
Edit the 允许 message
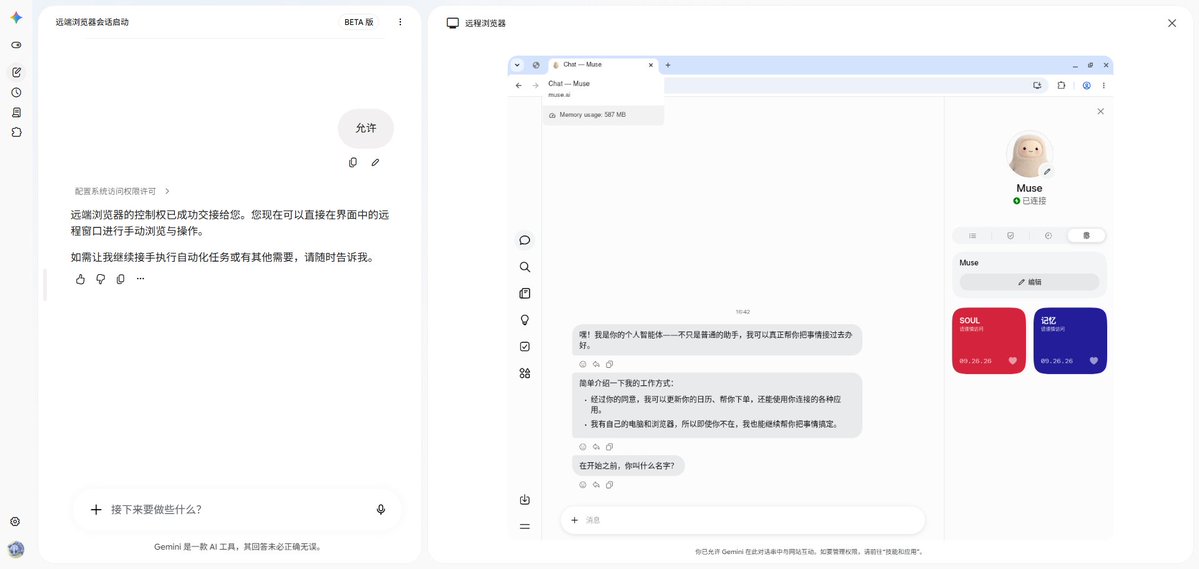375,162
